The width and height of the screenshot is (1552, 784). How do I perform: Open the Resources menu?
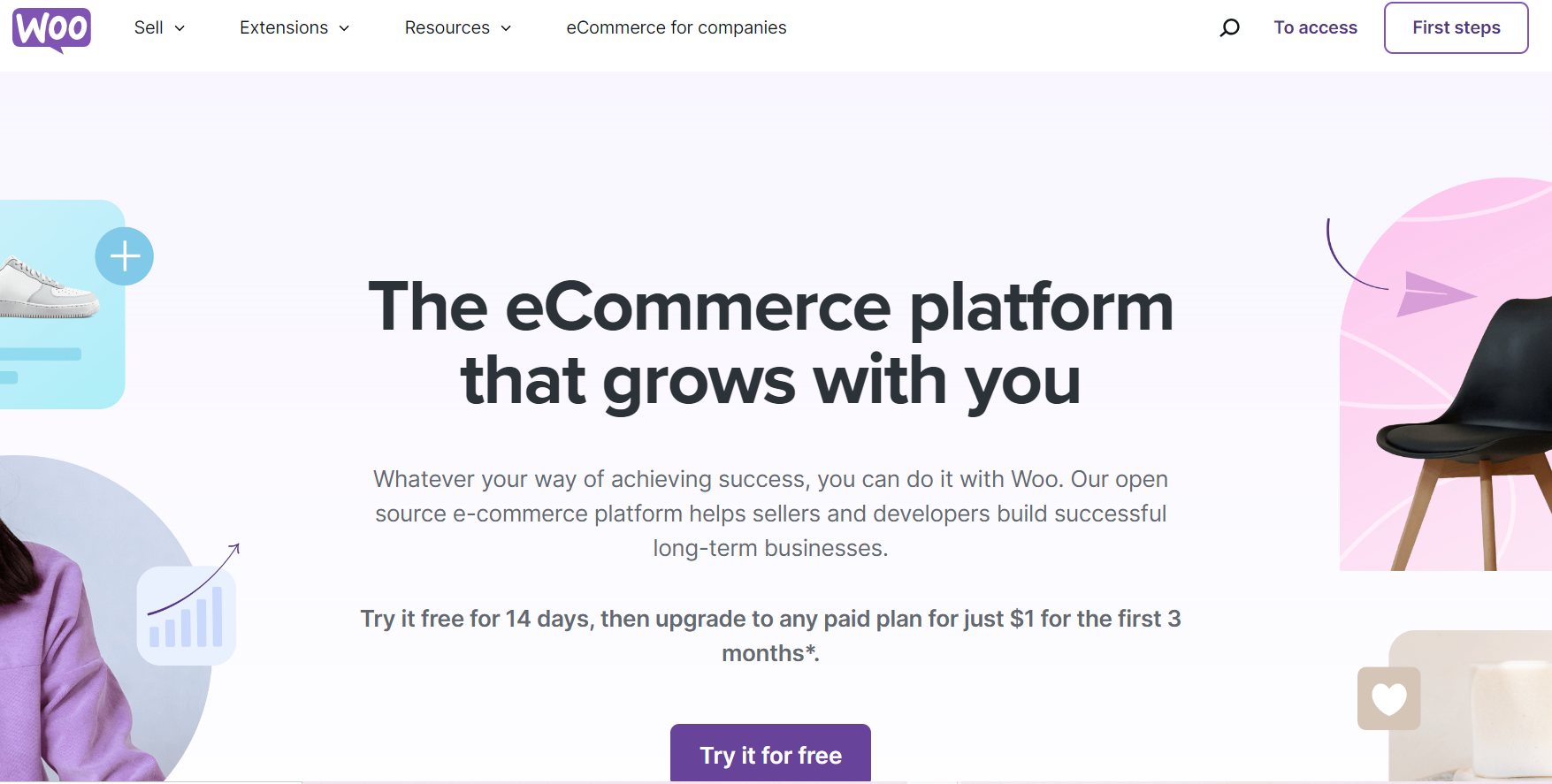[x=447, y=27]
